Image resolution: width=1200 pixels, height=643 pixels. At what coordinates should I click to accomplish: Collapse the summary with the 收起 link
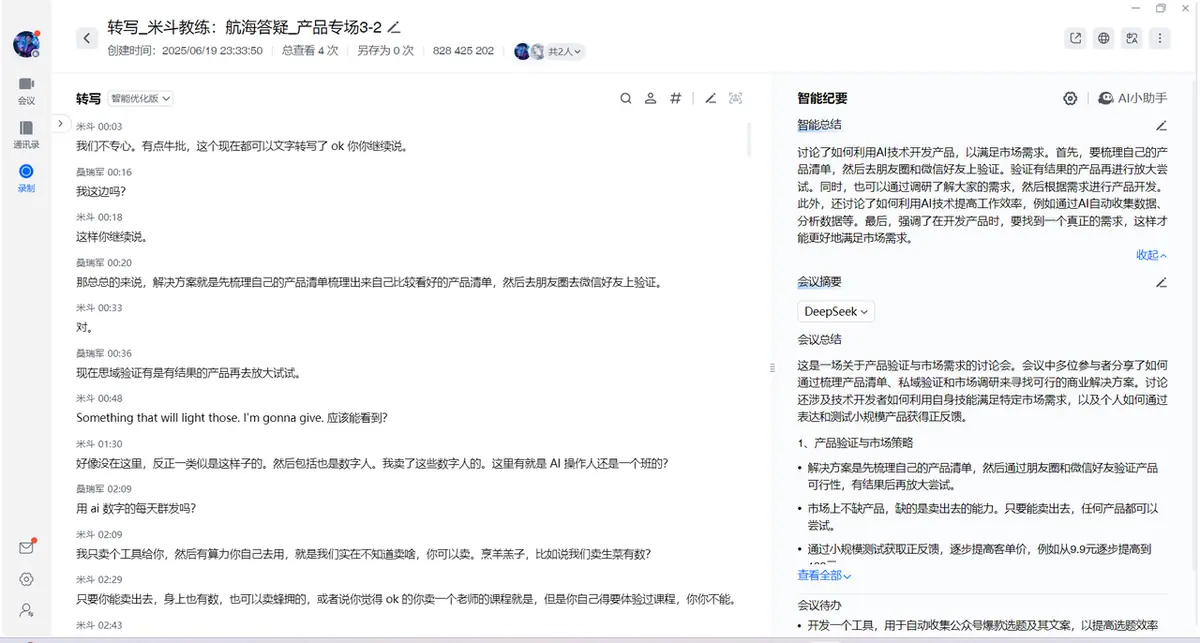click(x=1151, y=255)
